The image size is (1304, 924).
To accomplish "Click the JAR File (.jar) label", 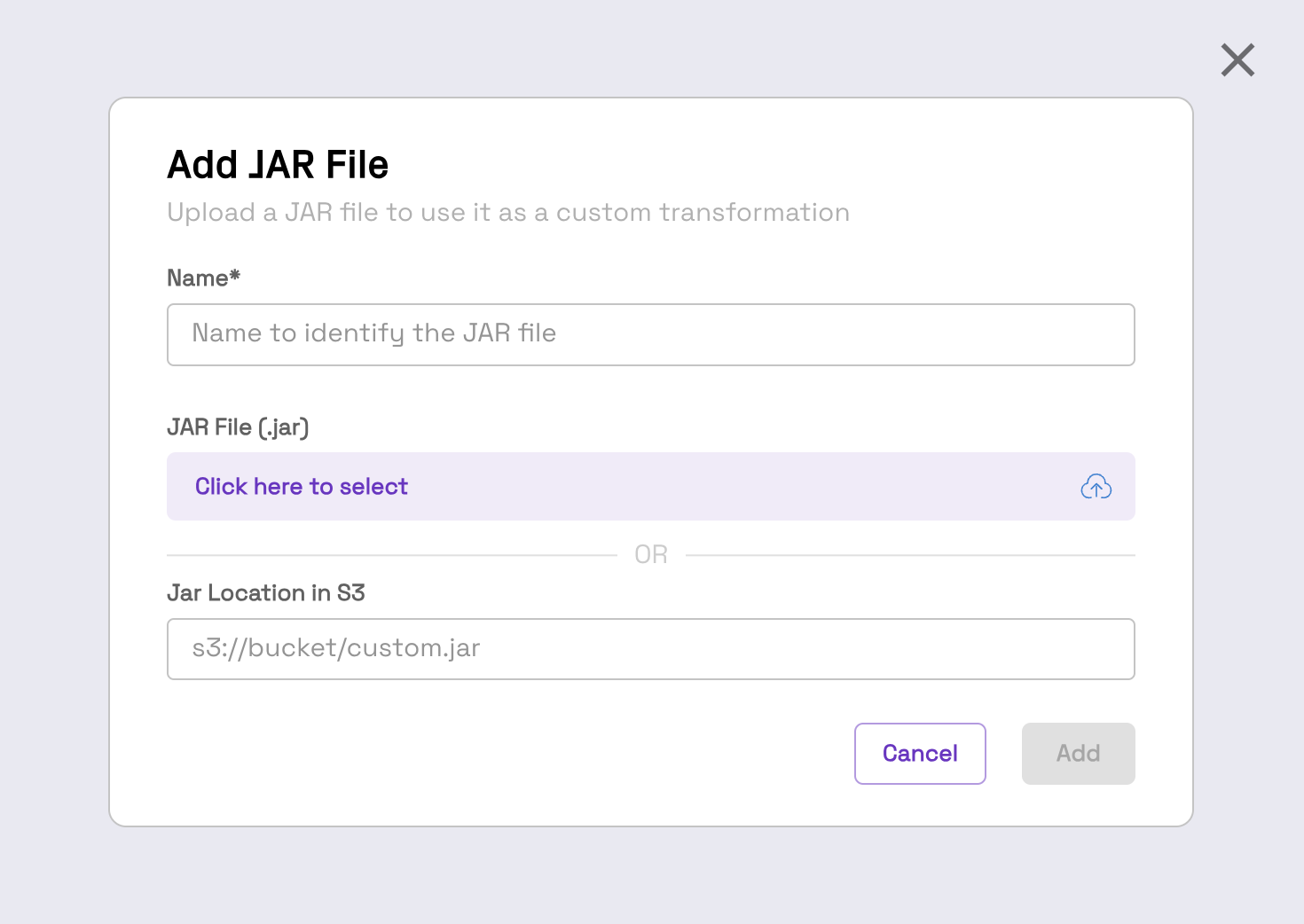I will [x=238, y=427].
